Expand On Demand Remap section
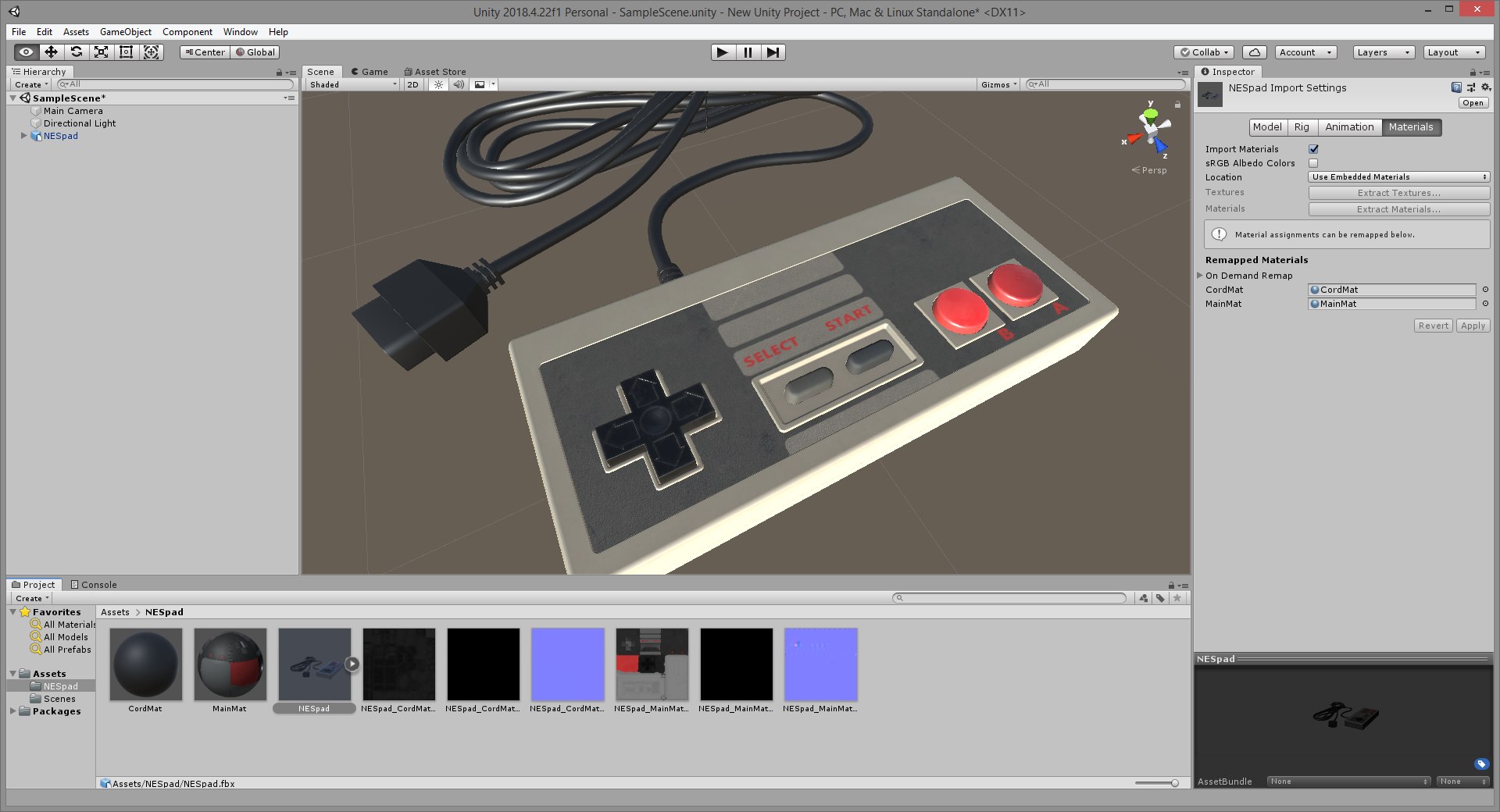This screenshot has width=1500, height=812. click(1200, 275)
